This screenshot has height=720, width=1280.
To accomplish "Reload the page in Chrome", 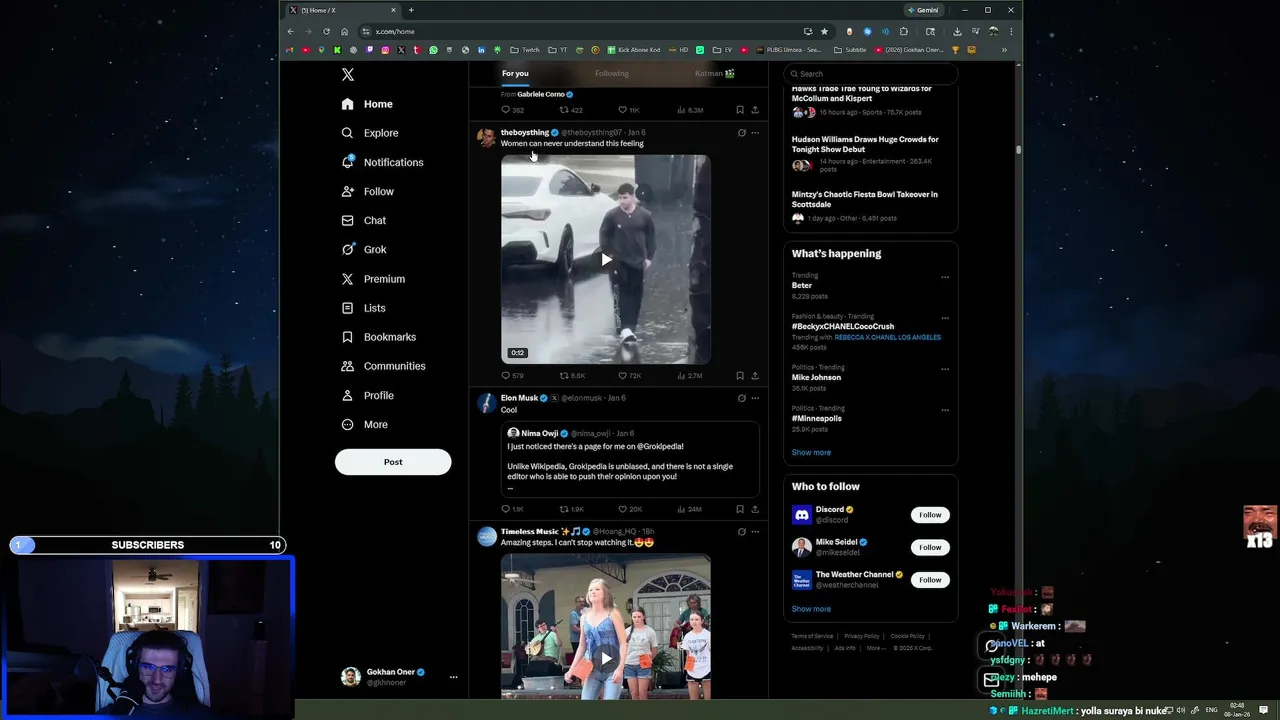I will 326,31.
